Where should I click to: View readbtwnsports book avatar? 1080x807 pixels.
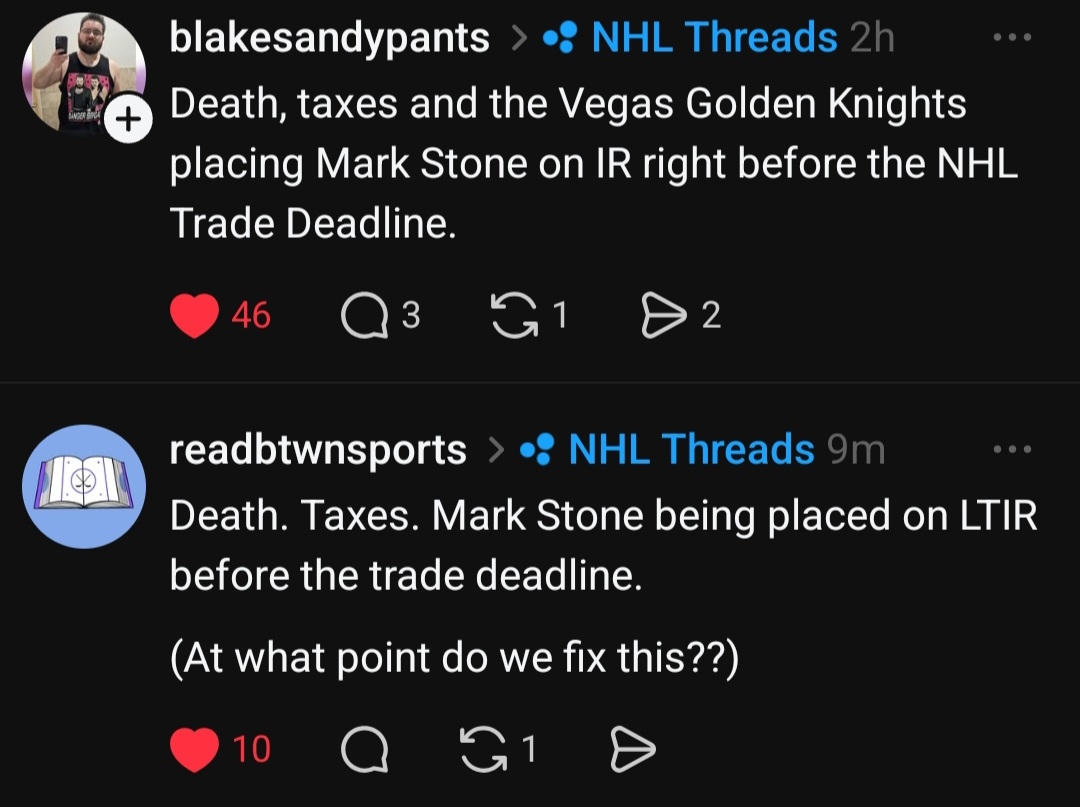(x=84, y=486)
